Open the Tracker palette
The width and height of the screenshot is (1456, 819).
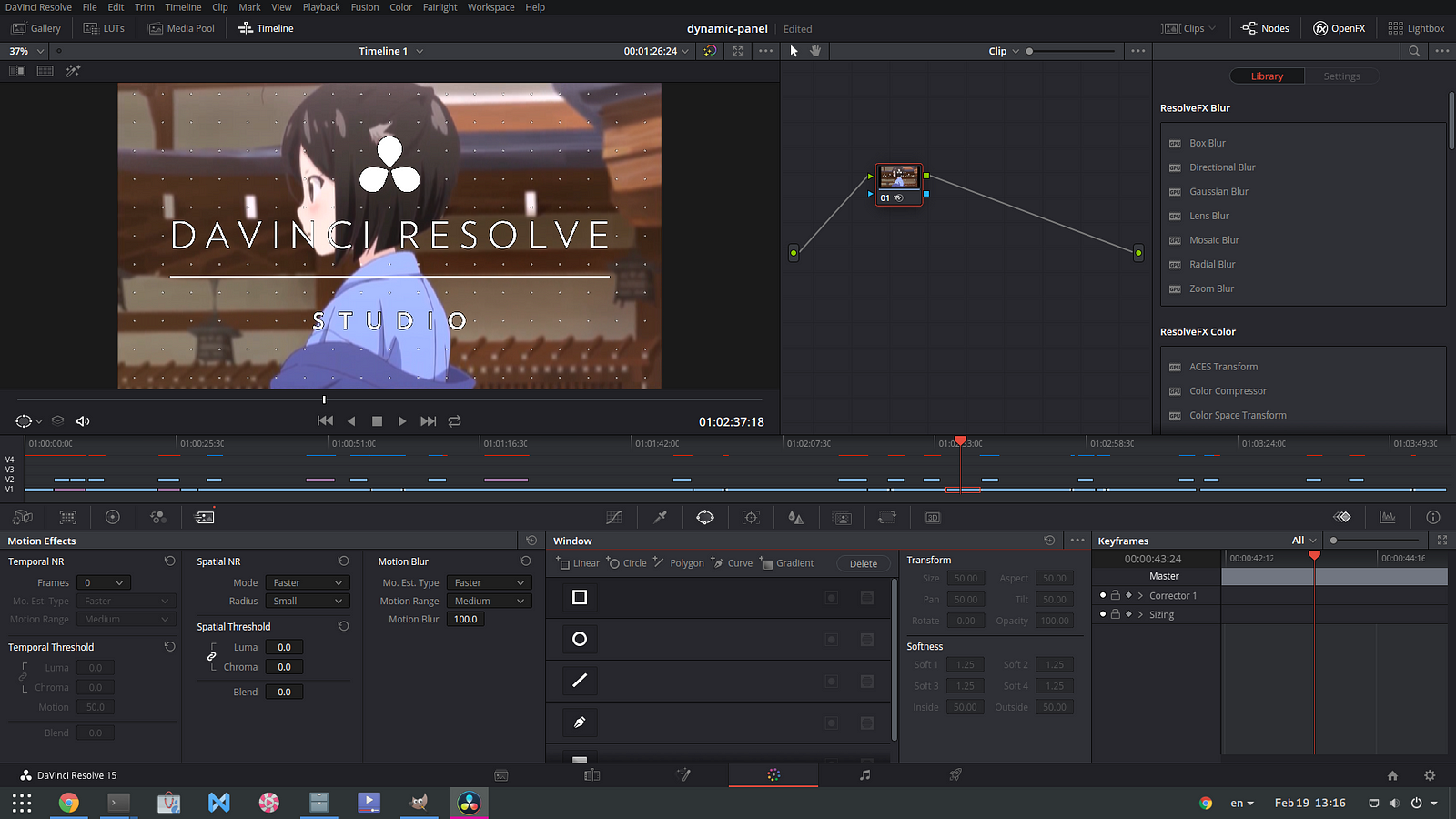pos(751,517)
